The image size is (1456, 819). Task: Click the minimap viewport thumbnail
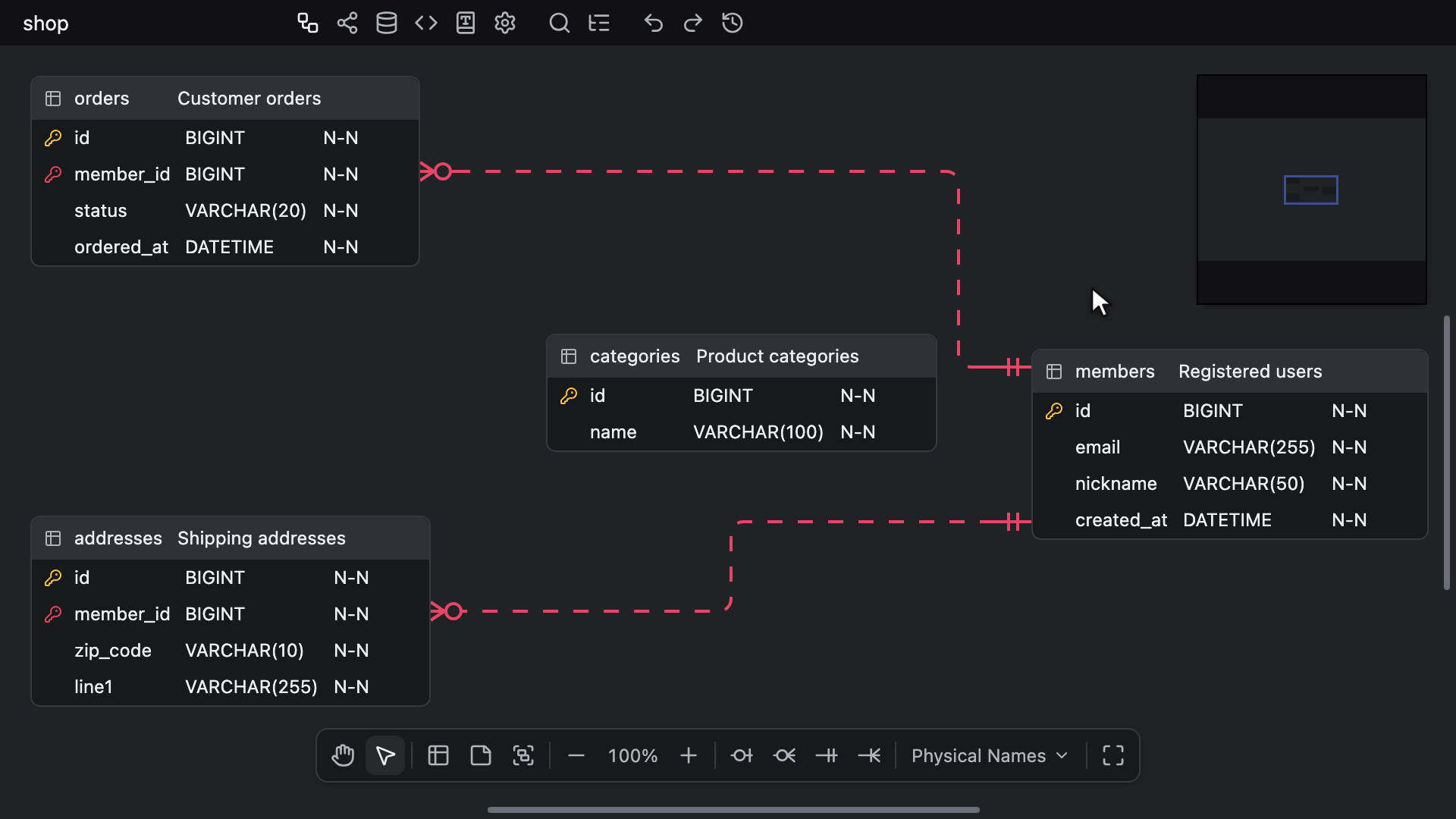point(1310,190)
